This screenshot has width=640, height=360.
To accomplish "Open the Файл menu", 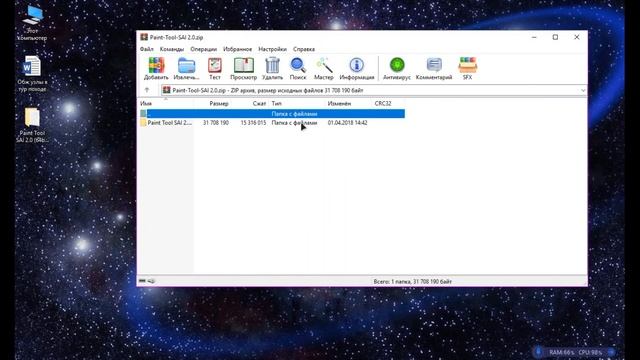I will click(x=147, y=49).
